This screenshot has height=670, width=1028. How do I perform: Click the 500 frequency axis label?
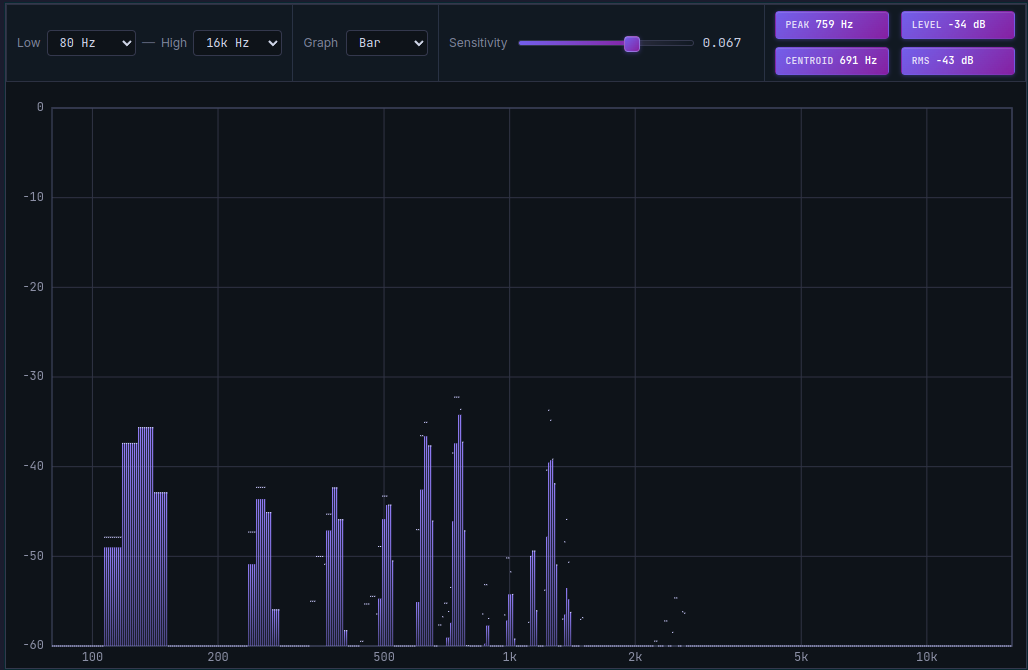(x=384, y=657)
